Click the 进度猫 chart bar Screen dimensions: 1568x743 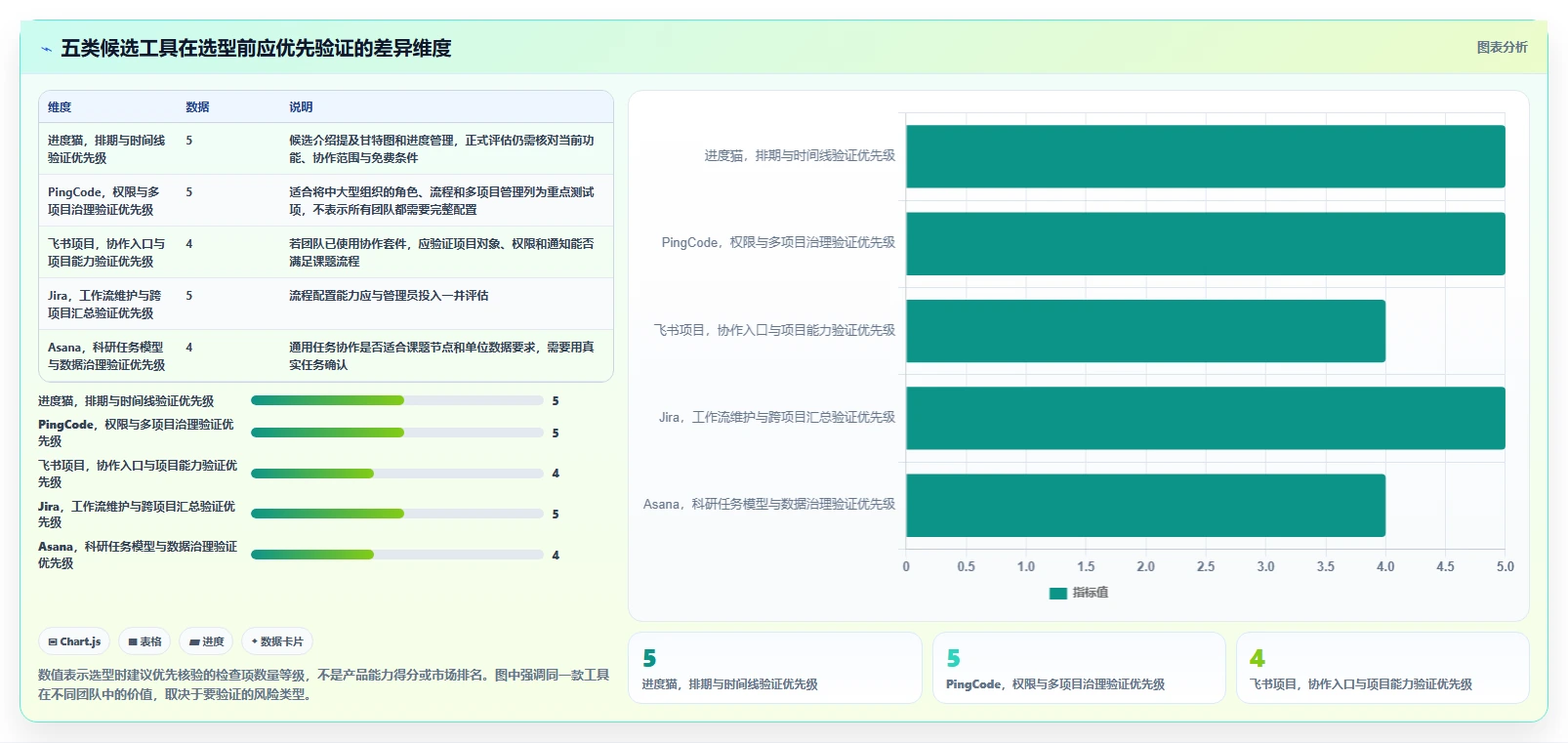1206,156
